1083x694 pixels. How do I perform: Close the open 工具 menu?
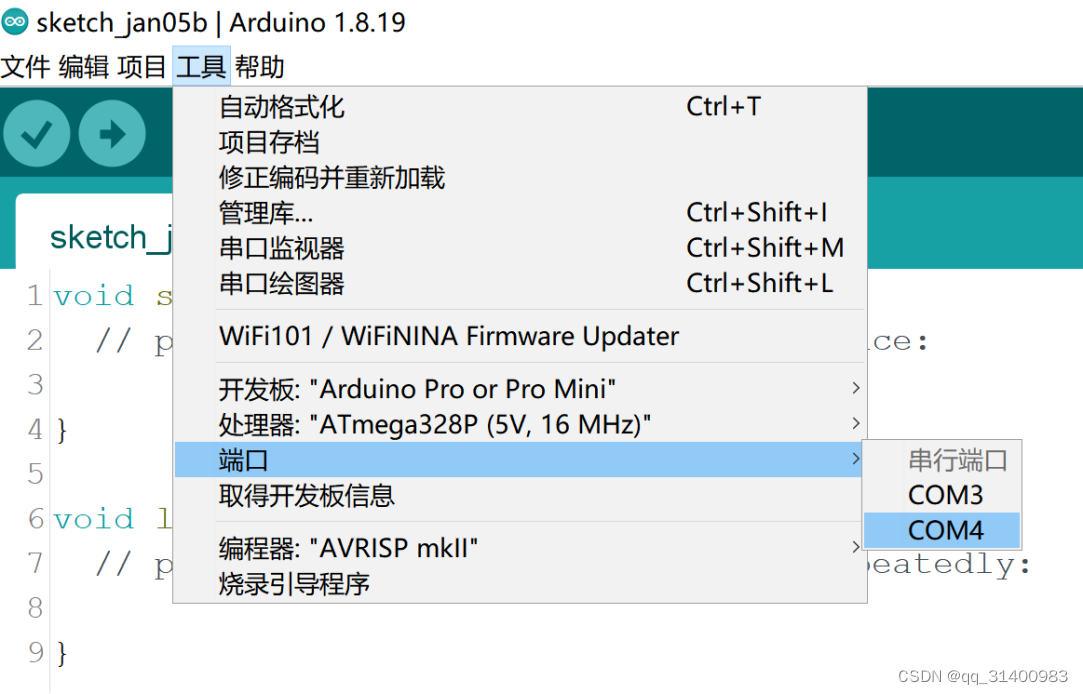click(201, 67)
